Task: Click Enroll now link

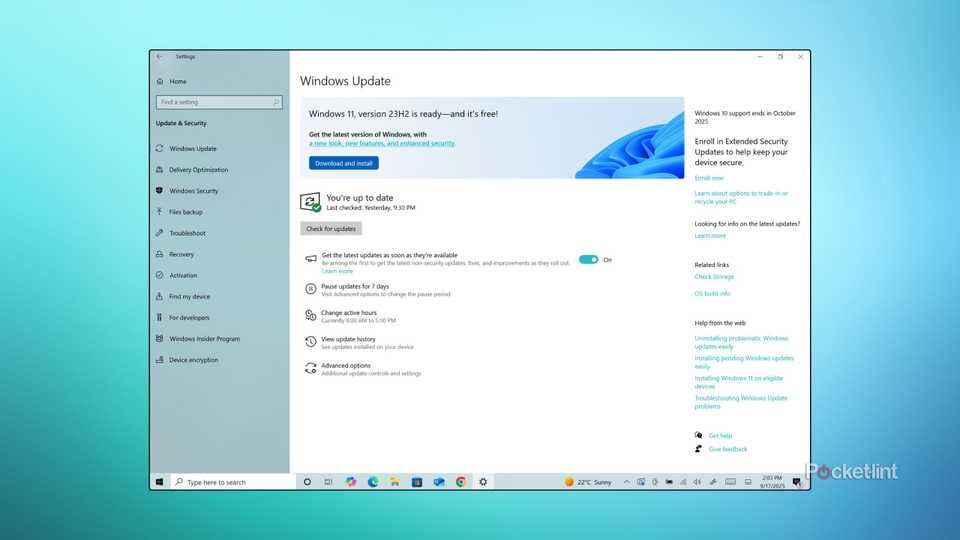Action: point(708,178)
